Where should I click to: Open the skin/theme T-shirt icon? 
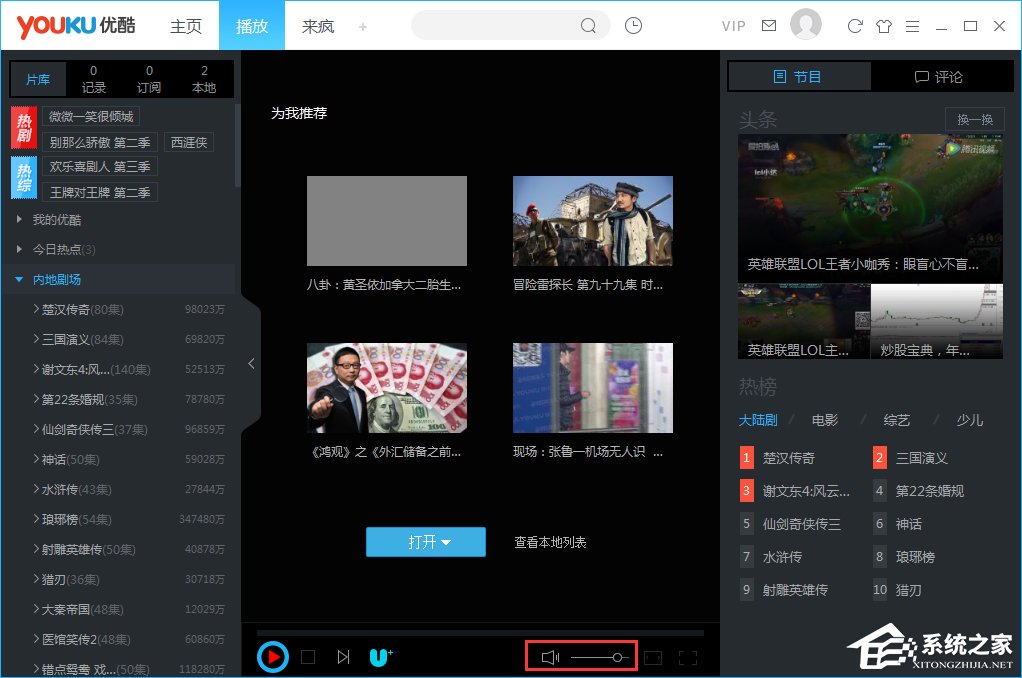click(x=884, y=26)
